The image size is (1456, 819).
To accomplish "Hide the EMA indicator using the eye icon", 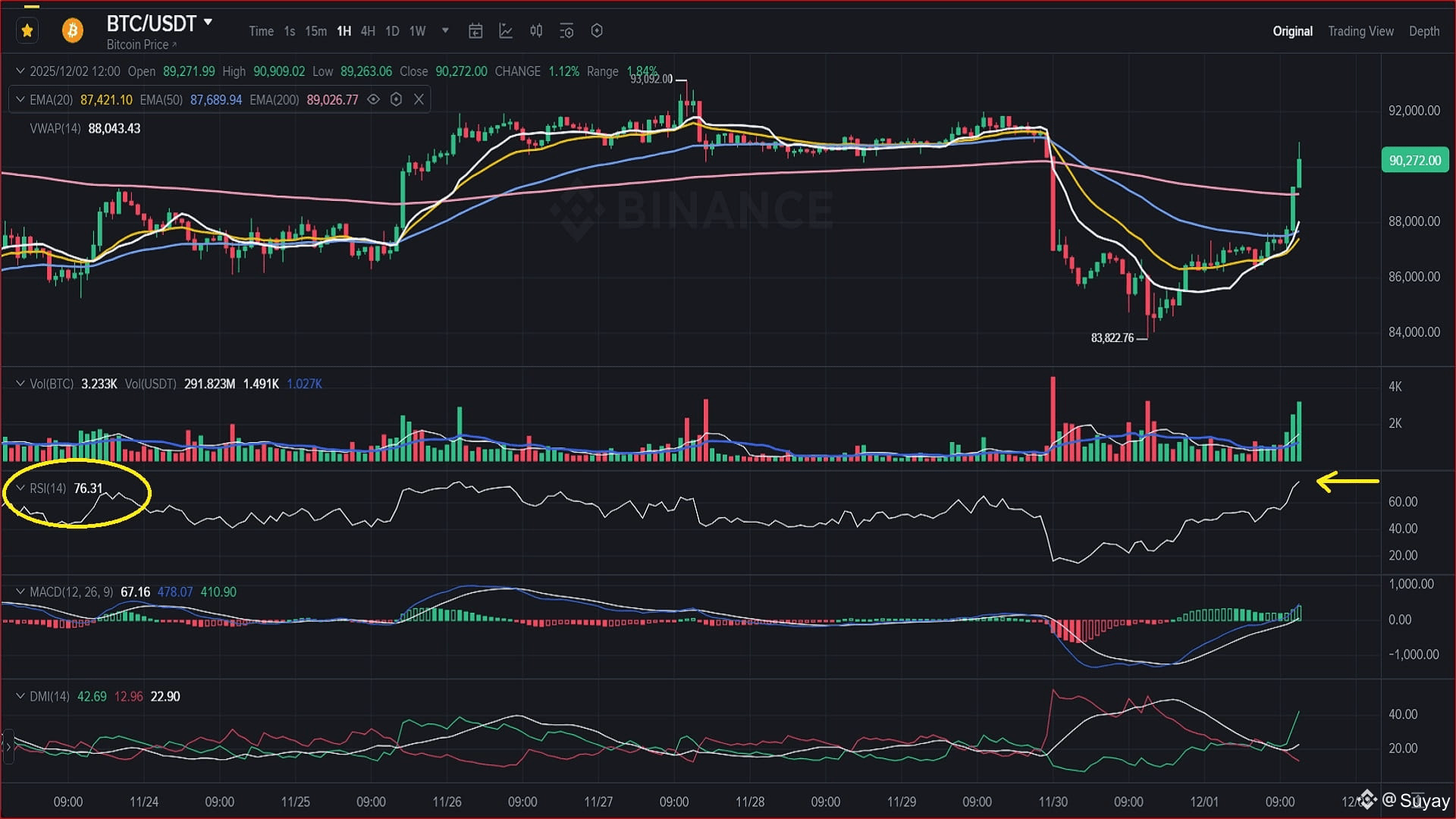I will [x=373, y=100].
